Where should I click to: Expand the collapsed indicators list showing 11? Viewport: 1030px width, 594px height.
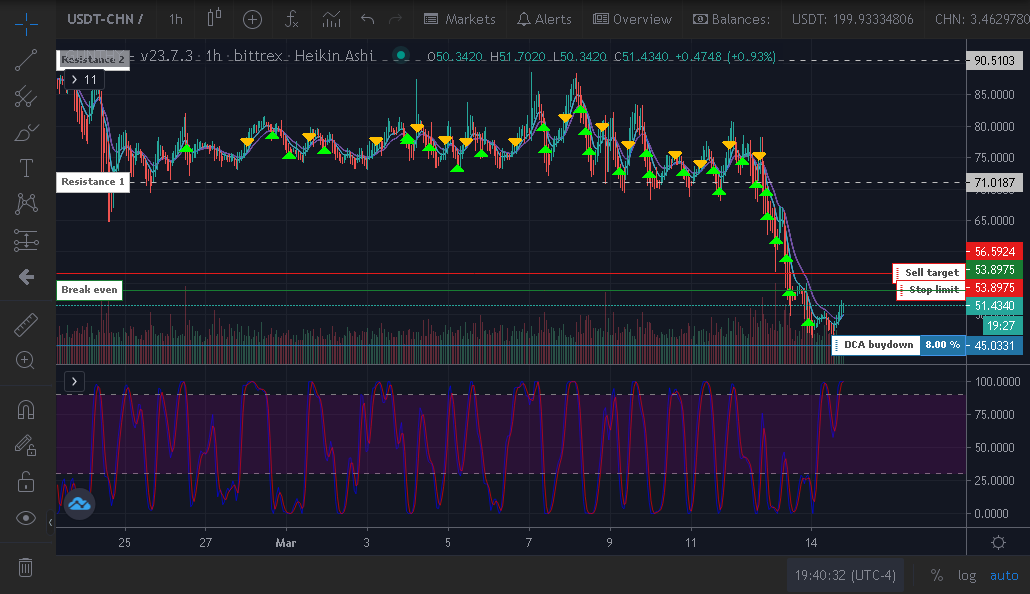tap(83, 80)
